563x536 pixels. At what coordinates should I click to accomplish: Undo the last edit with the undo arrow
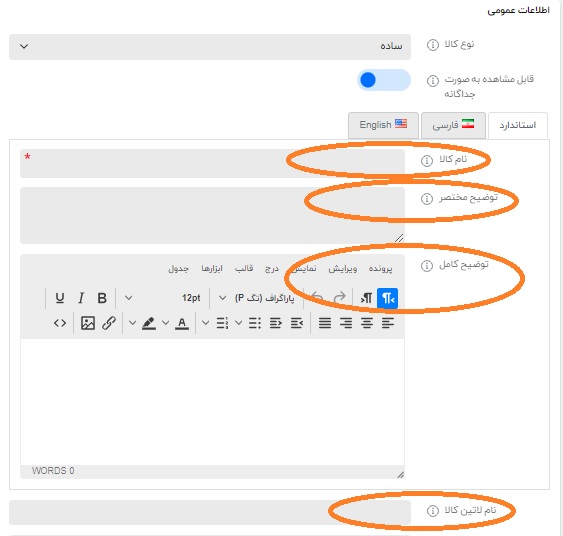pyautogui.click(x=317, y=298)
